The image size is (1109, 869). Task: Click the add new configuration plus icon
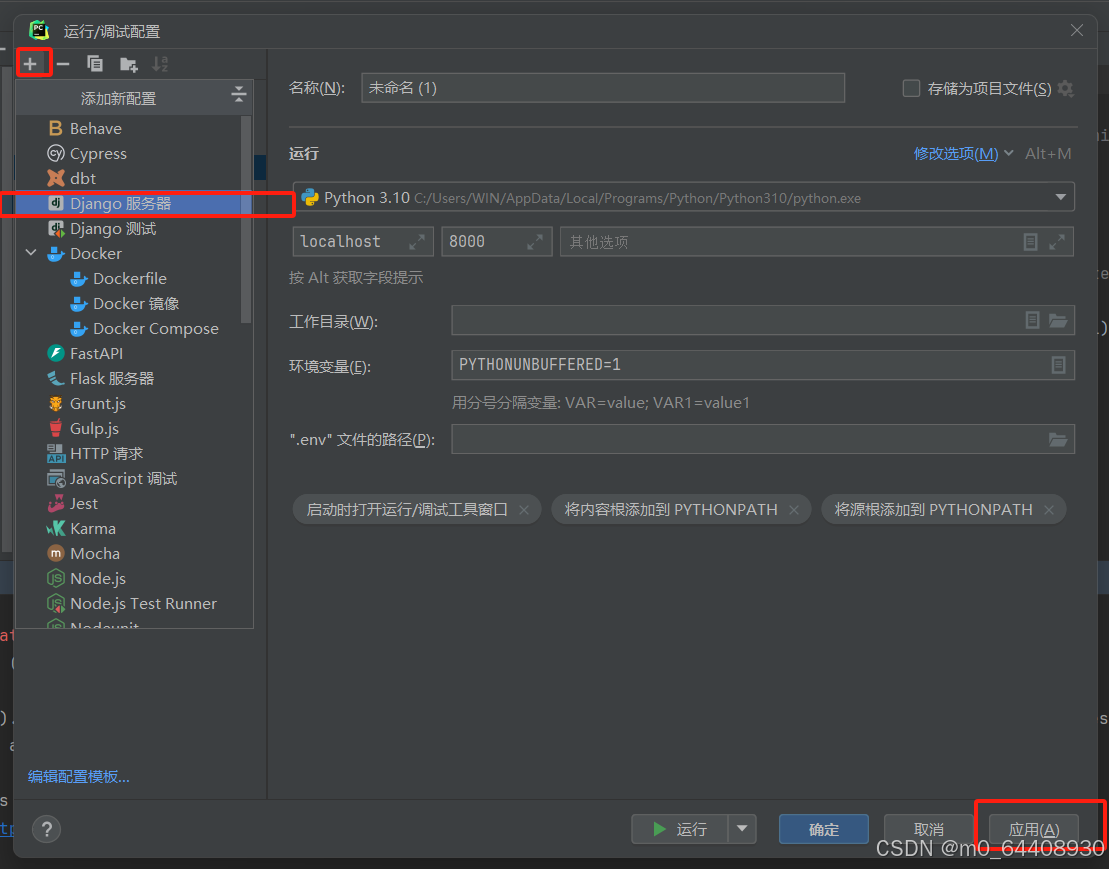pos(30,64)
